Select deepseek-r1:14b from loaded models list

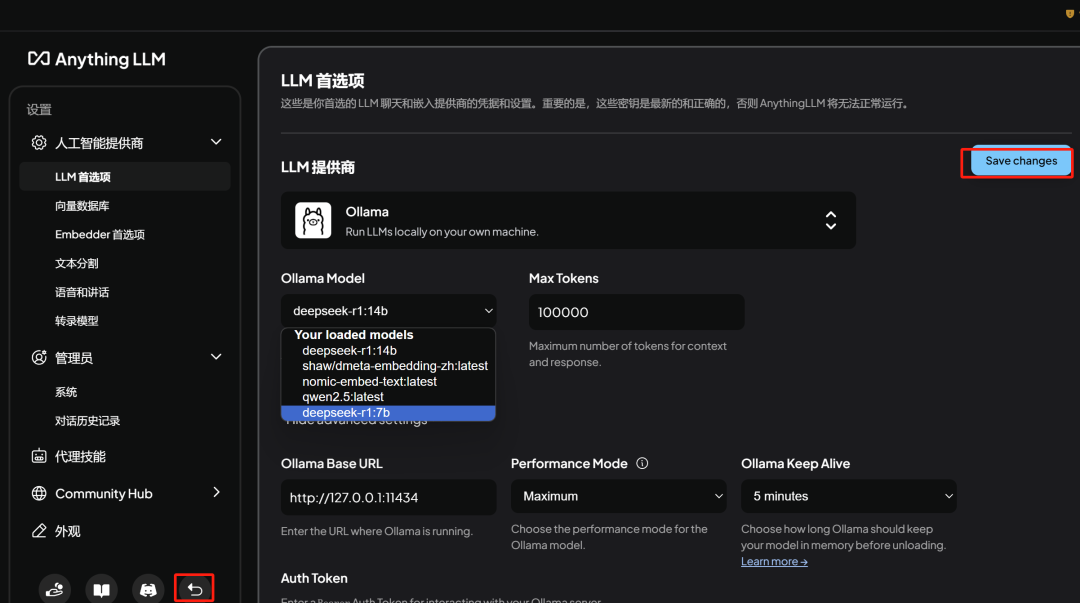pyautogui.click(x=388, y=351)
